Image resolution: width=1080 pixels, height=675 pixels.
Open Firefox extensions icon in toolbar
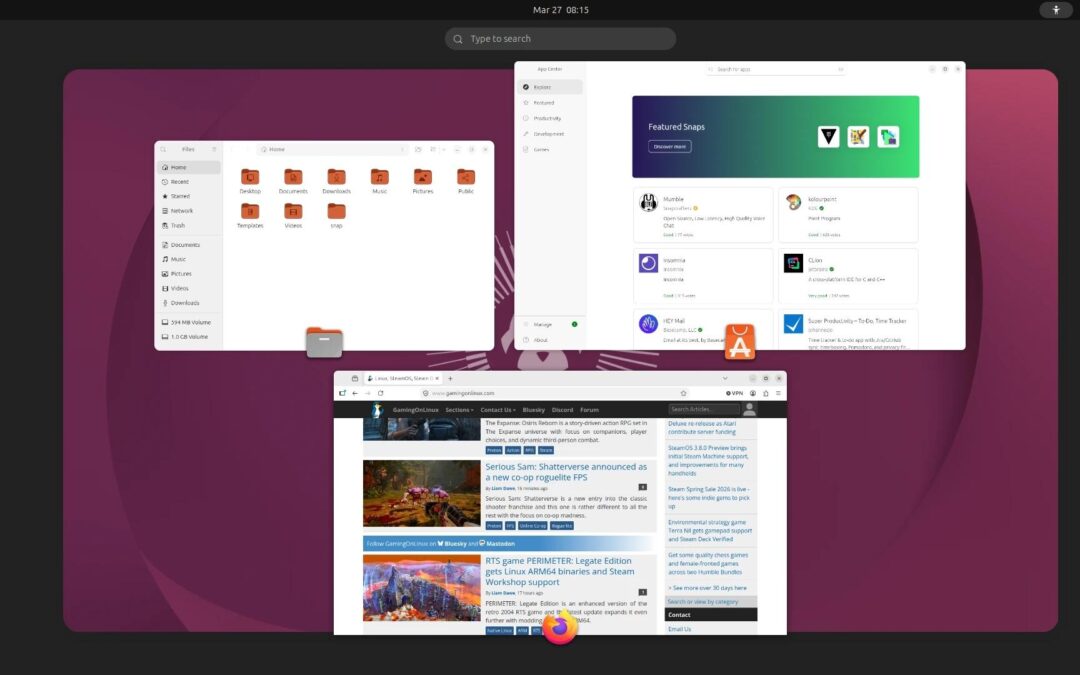(x=765, y=393)
